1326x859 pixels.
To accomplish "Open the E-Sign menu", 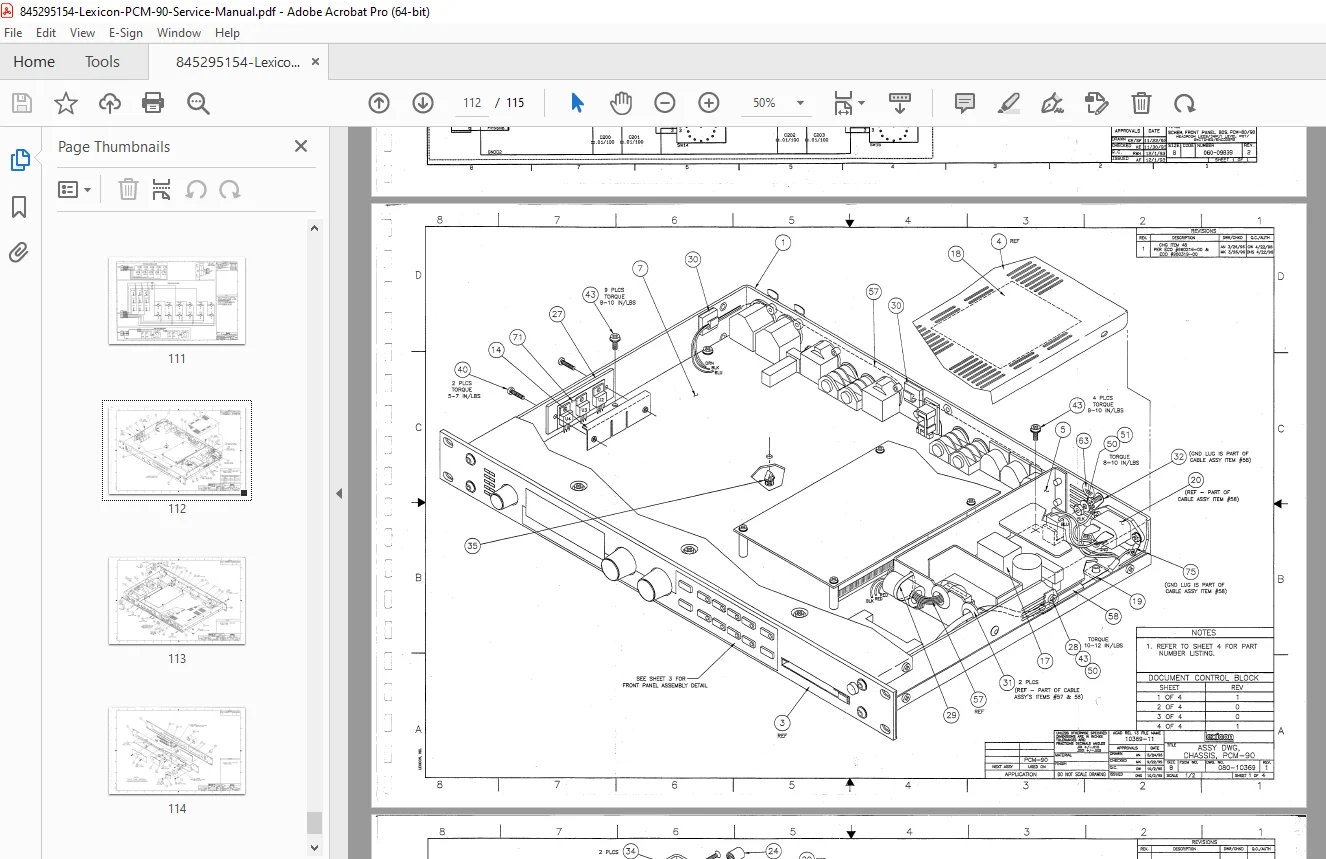I will coord(126,33).
